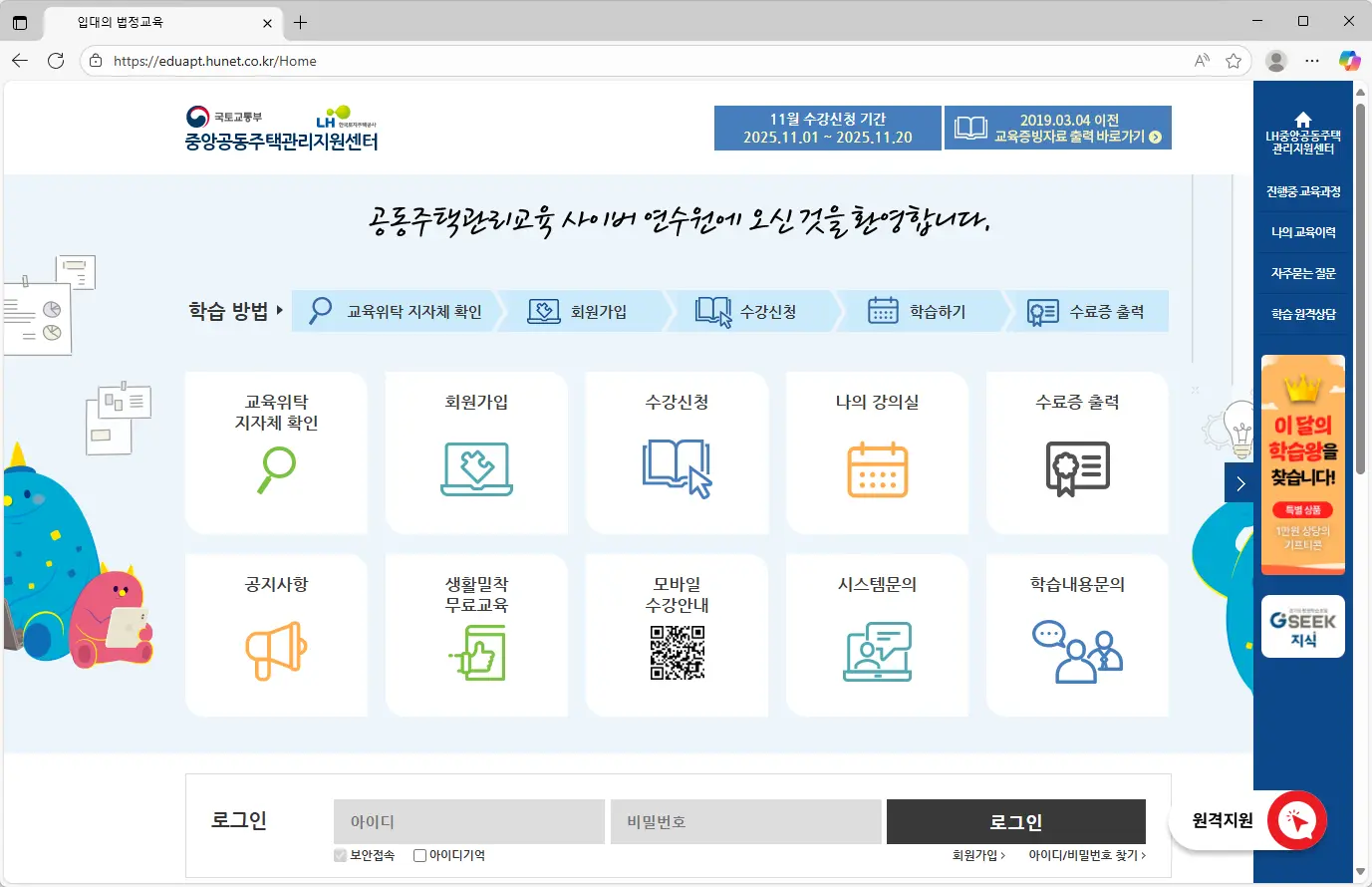Select the 교육위탁 지자체 확인 magnifier icon

[276, 468]
